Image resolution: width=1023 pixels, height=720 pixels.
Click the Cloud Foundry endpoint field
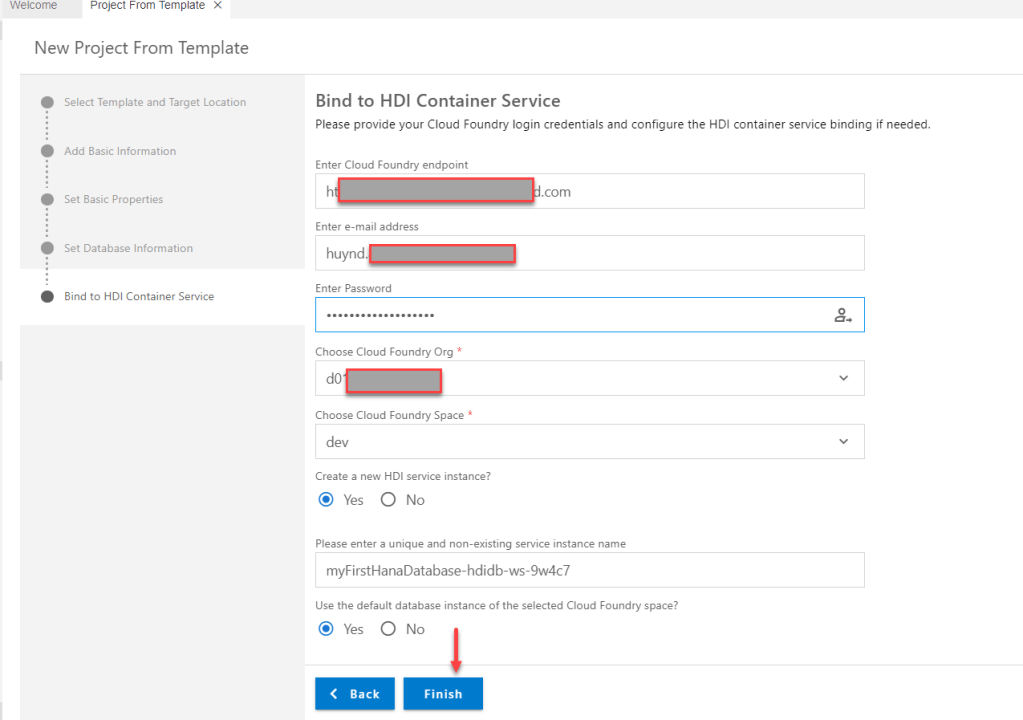pyautogui.click(x=700, y=191)
